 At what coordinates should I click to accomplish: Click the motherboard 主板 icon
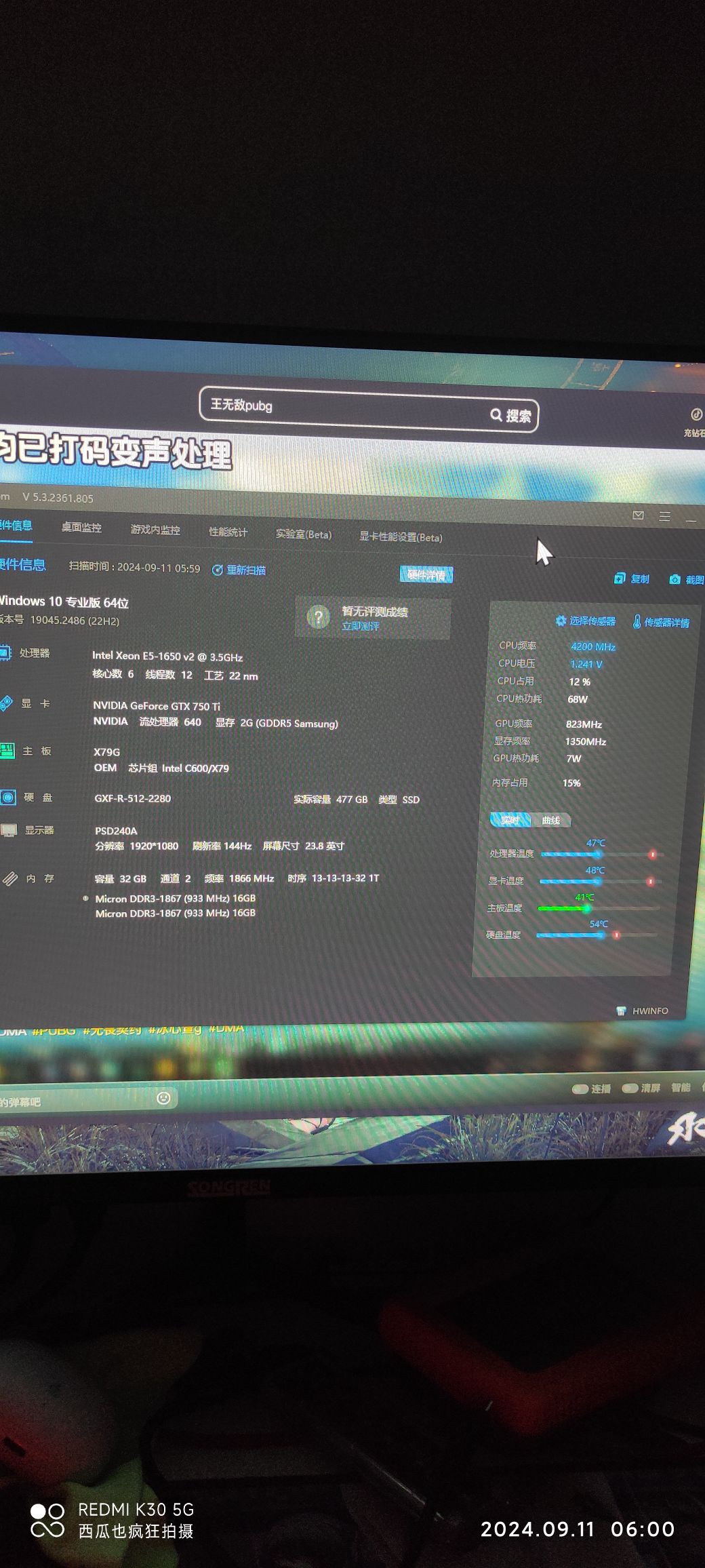click(7, 751)
